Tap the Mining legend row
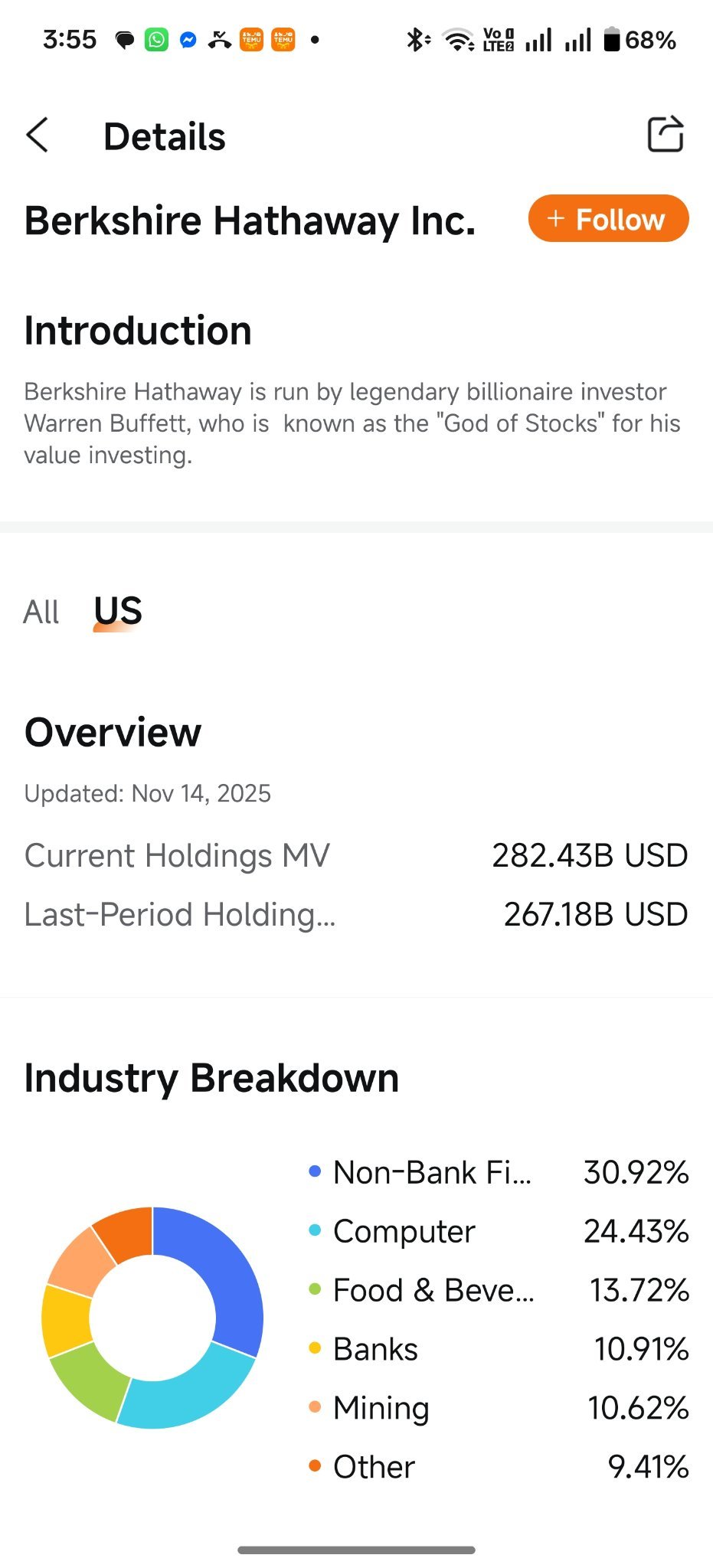The image size is (713, 1568). [498, 1408]
